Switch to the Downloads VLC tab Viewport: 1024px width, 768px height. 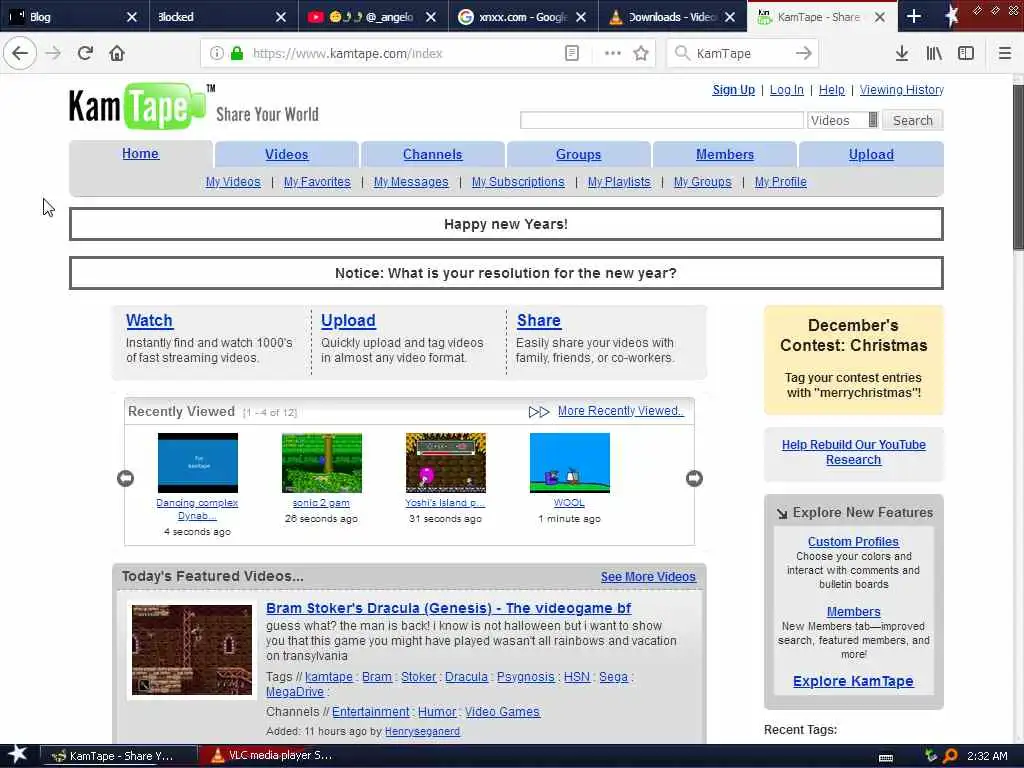[672, 16]
